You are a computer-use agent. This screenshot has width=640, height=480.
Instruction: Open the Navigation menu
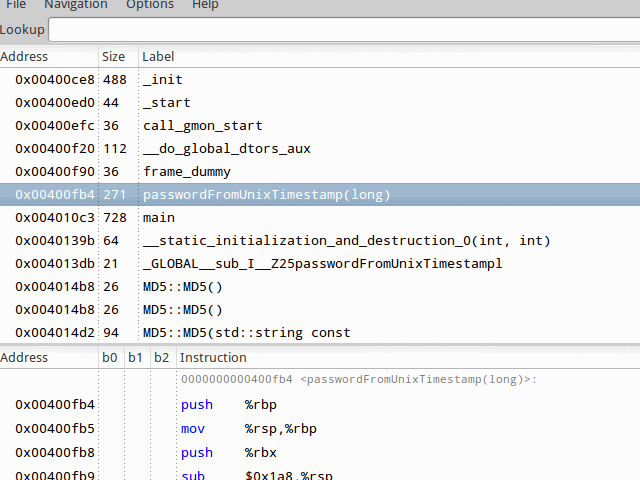(76, 4)
